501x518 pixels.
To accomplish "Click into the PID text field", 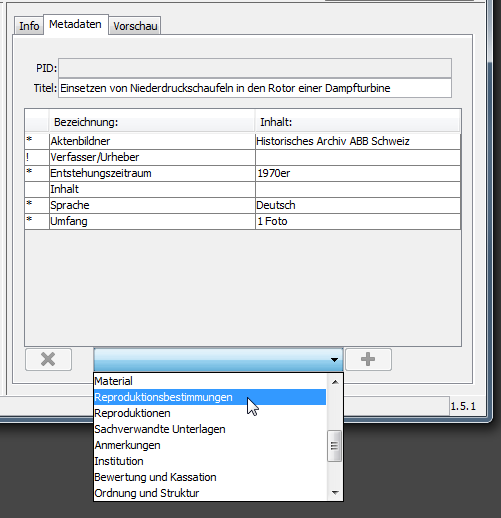I will (x=255, y=68).
